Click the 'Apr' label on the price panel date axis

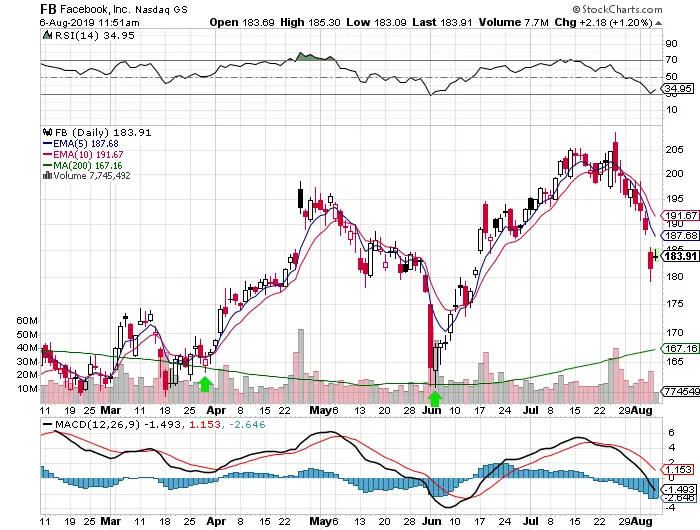point(216,410)
